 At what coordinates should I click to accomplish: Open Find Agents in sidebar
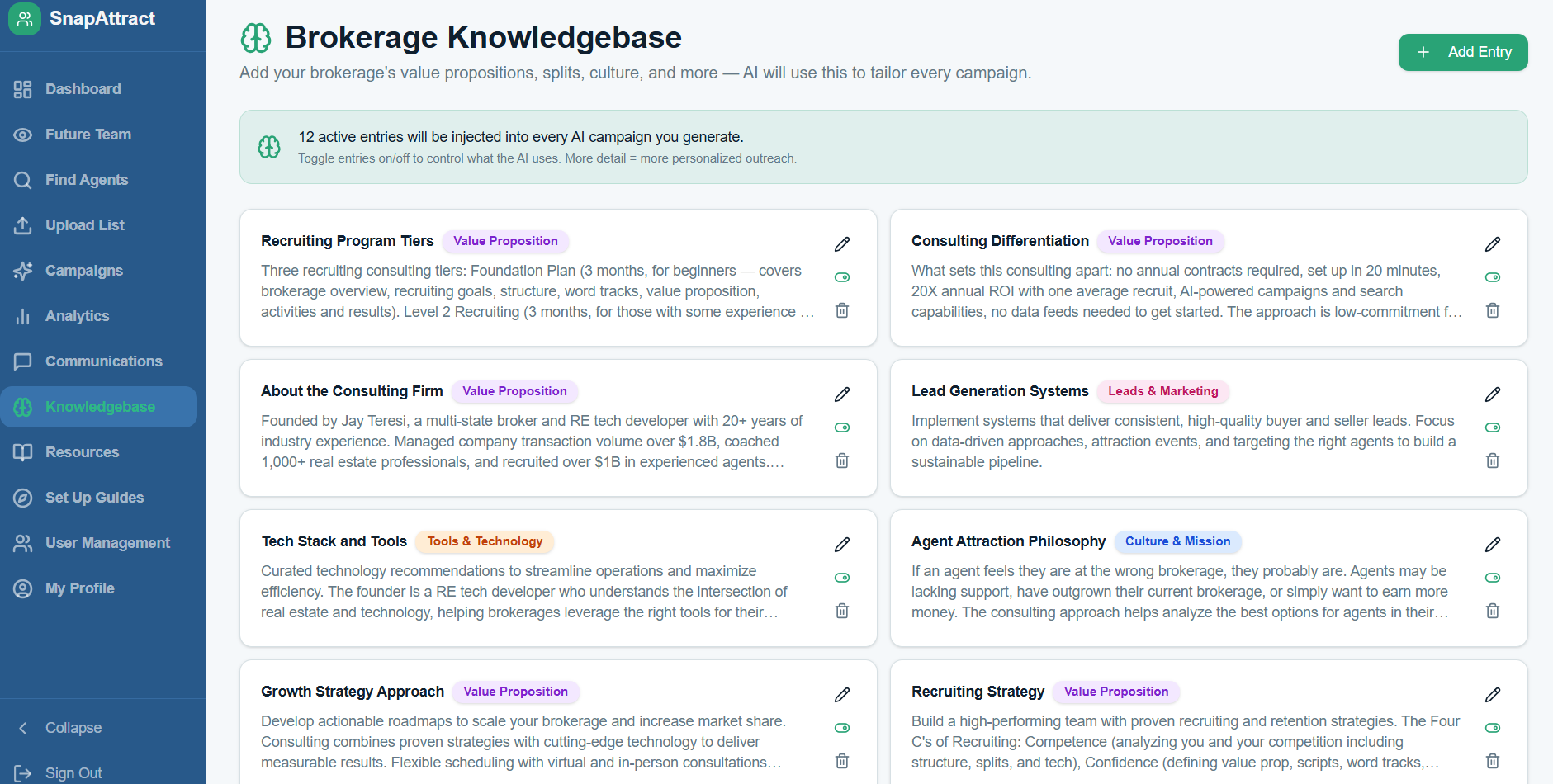[98, 180]
